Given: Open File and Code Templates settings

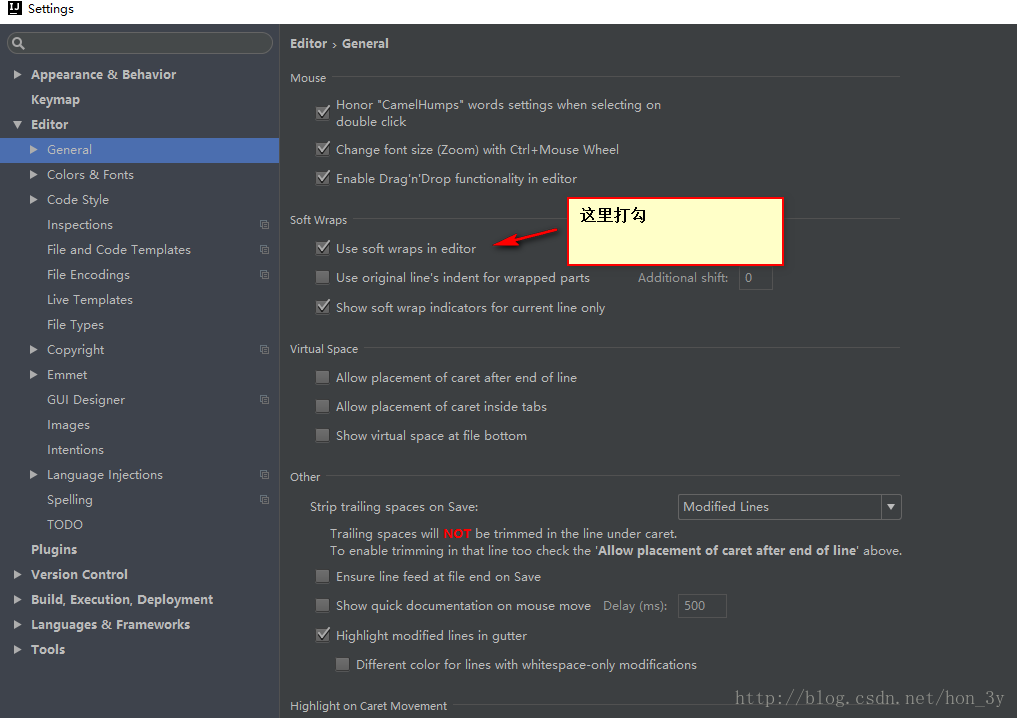Looking at the screenshot, I should point(119,250).
